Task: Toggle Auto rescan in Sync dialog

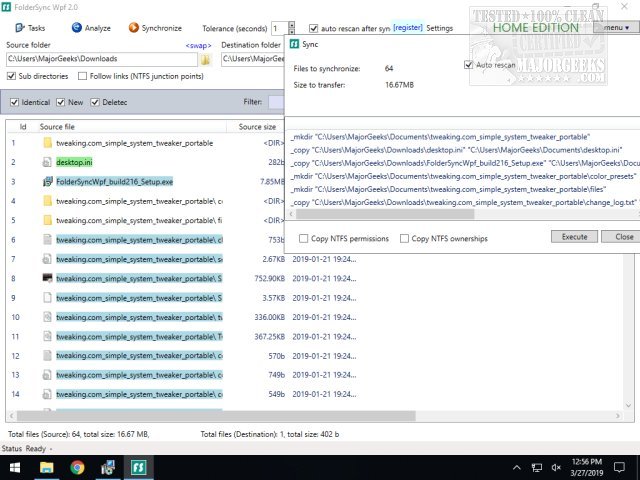Action: pos(469,65)
